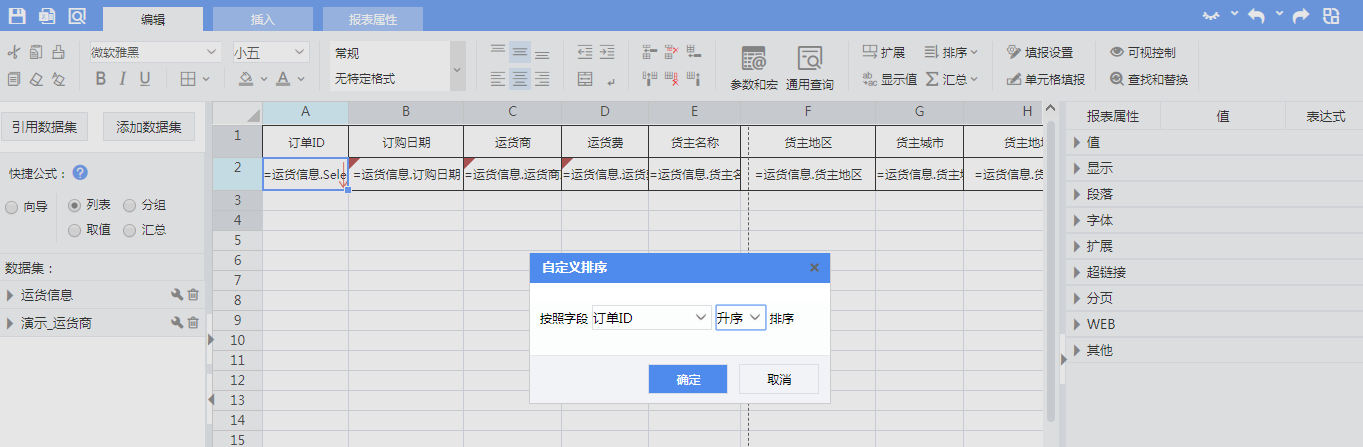Click the 添加数据集 button

[149, 126]
